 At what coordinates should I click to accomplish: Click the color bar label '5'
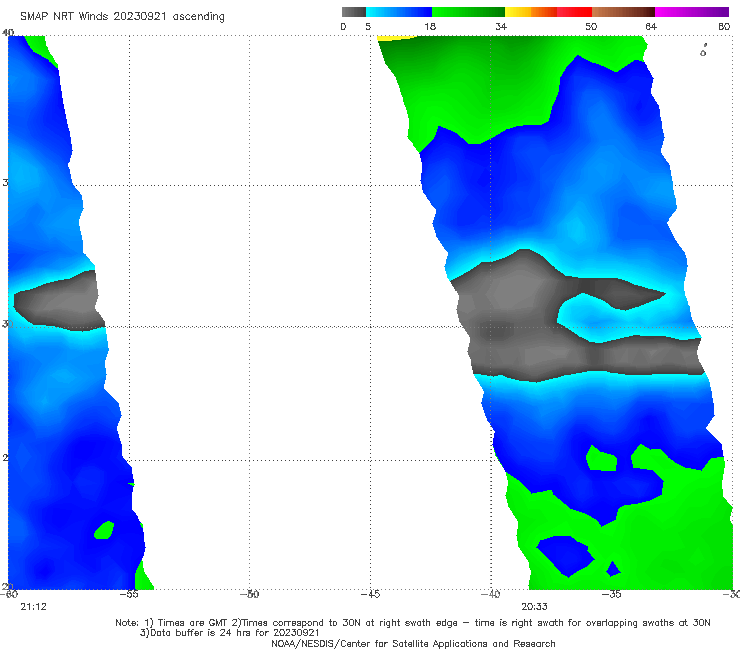[368, 27]
